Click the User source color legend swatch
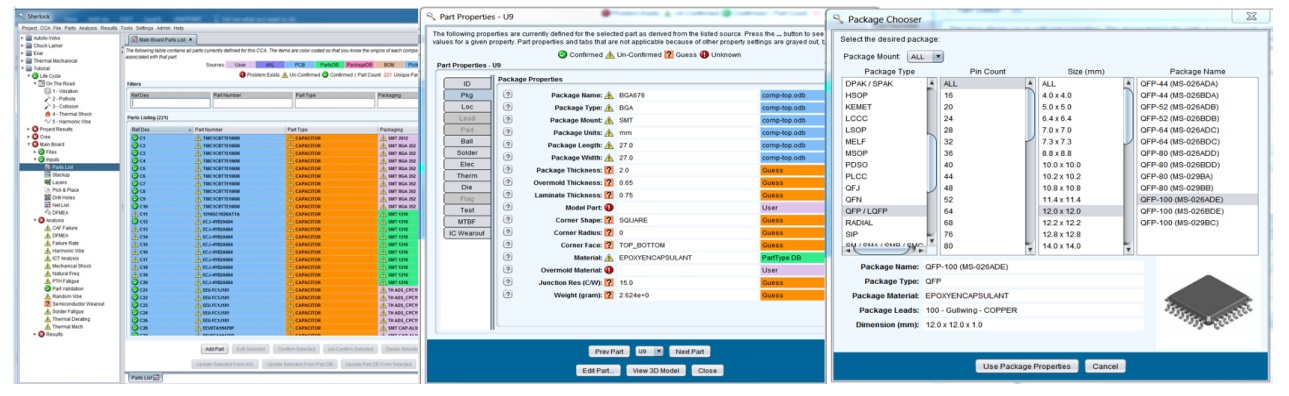The width and height of the screenshot is (1289, 396). 241,64
